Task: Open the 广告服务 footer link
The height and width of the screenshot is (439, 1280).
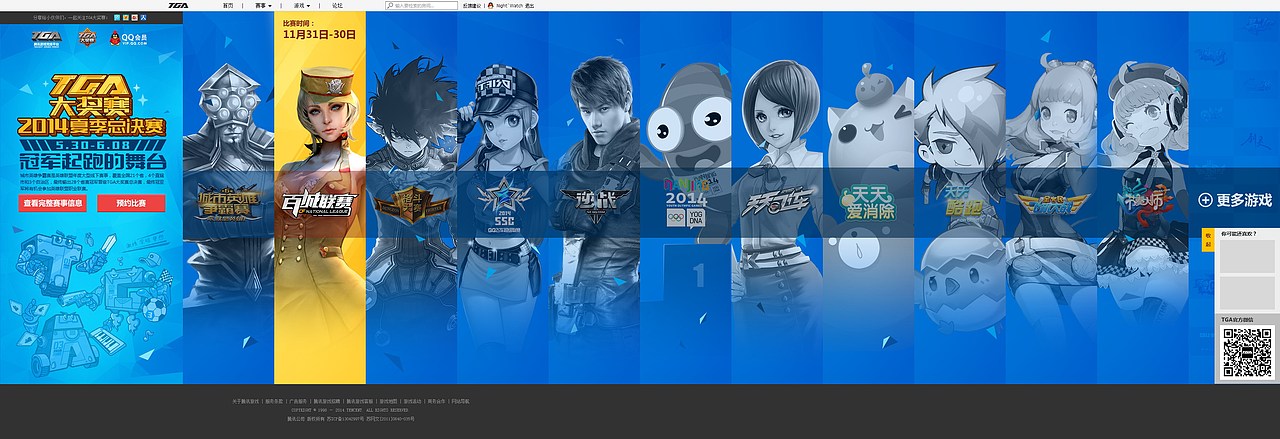Action: click(298, 401)
